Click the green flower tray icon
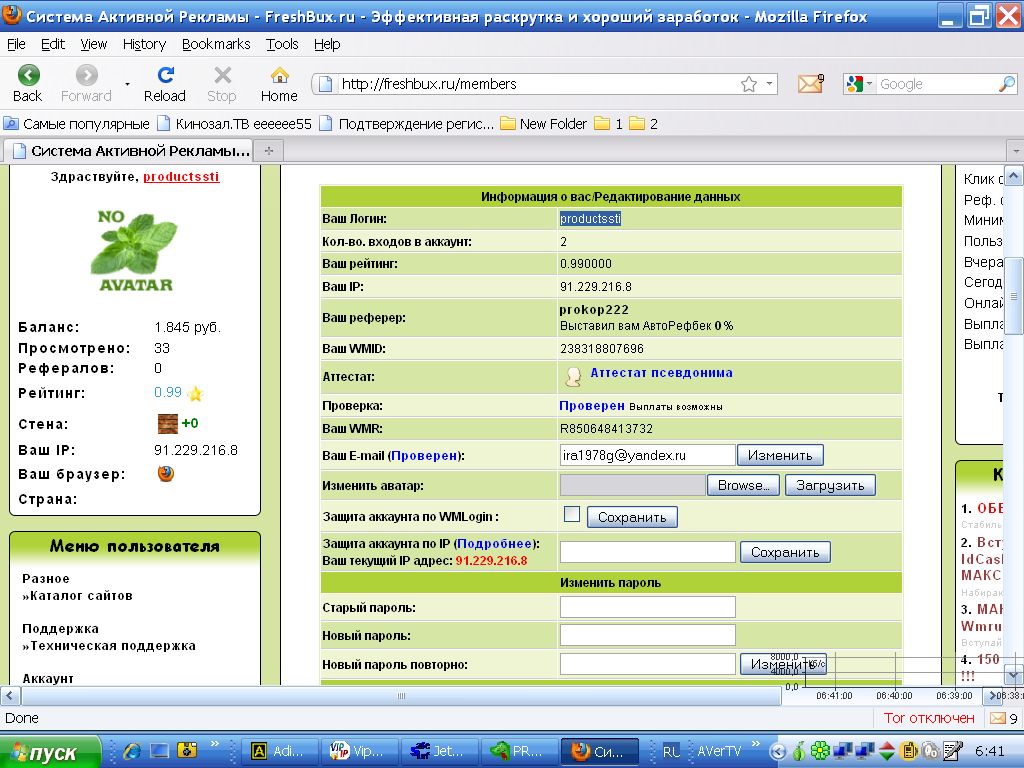This screenshot has height=768, width=1024. 820,751
